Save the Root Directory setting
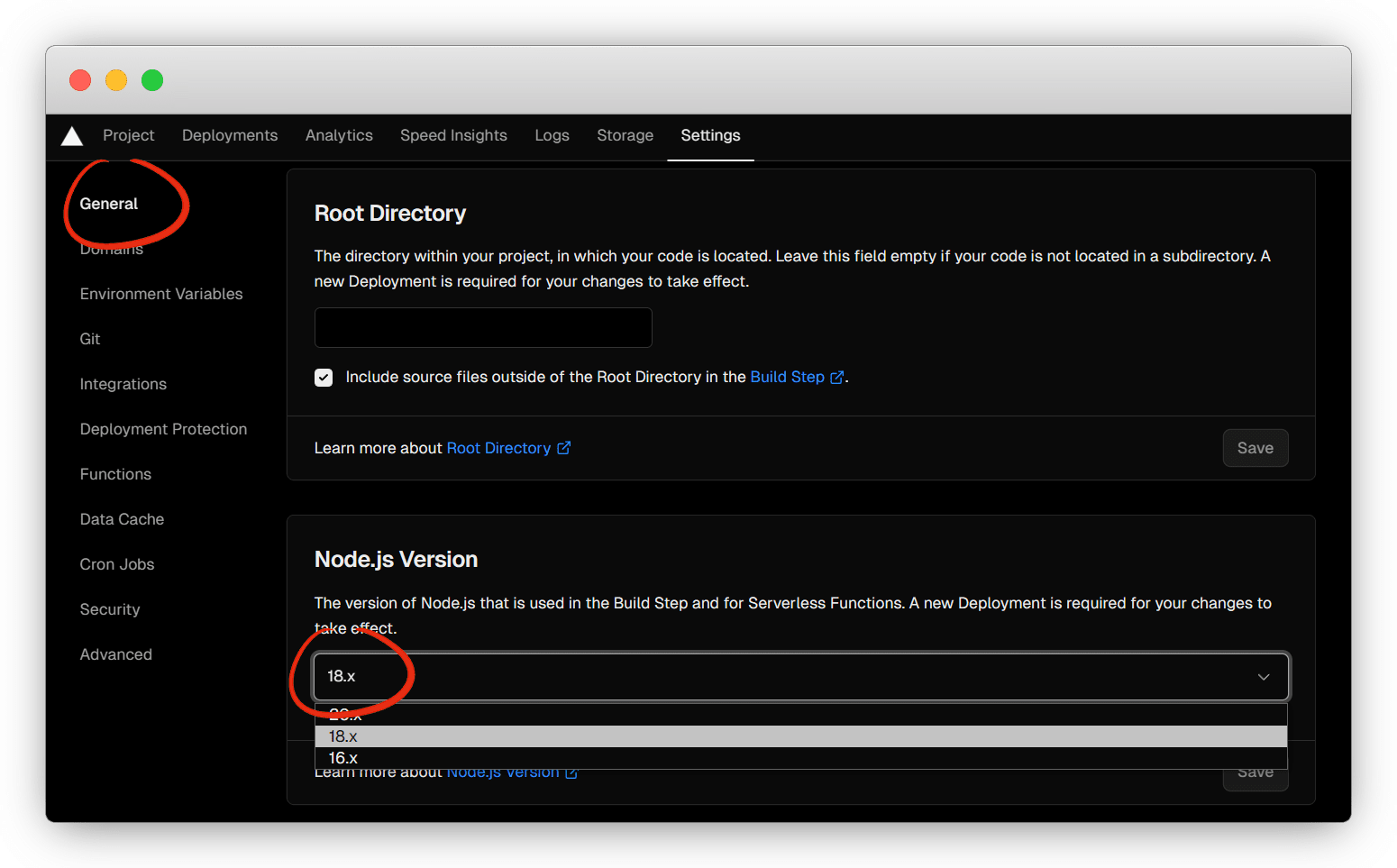 pyautogui.click(x=1255, y=448)
